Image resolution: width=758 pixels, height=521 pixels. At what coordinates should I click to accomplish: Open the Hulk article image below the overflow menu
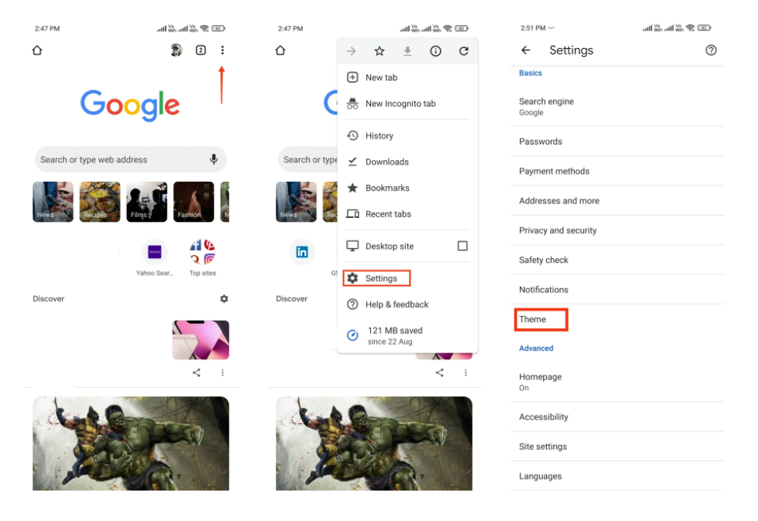click(x=374, y=443)
